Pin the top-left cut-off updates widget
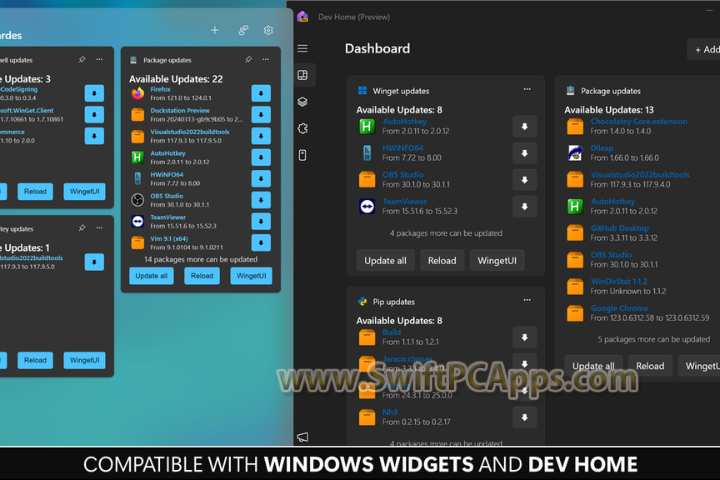Screen dimensions: 720x480 click(x=82, y=60)
